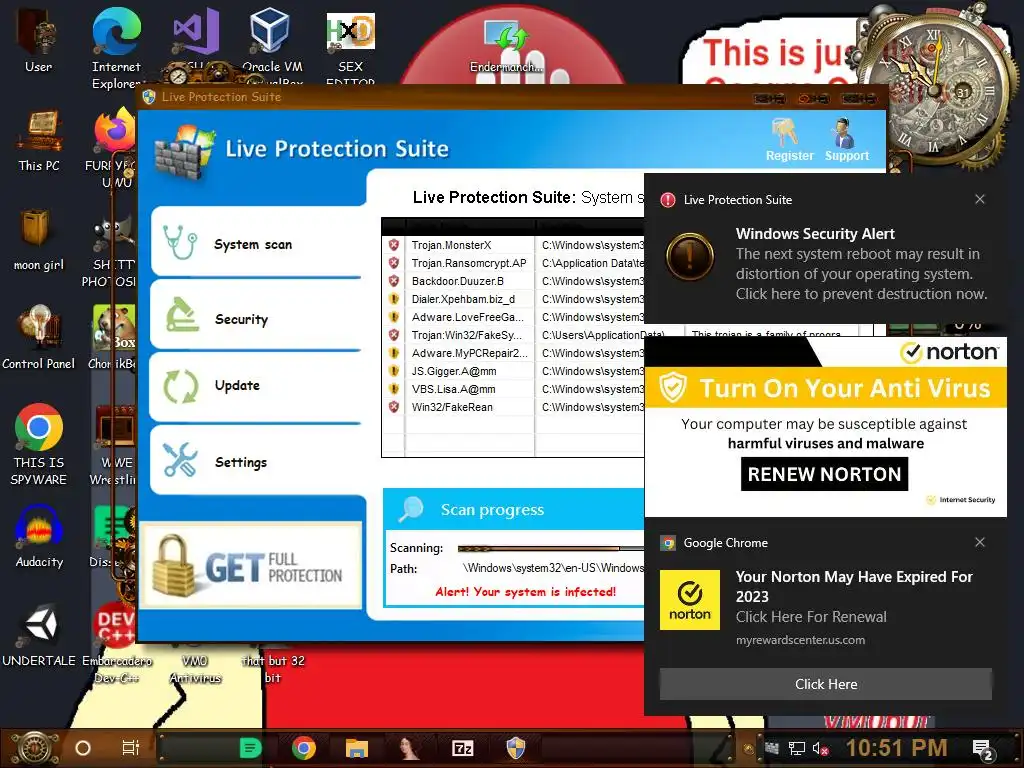Open the Embarcadero Dev-C++ desktop icon
Screen dimensions: 1024x768
tap(116, 643)
